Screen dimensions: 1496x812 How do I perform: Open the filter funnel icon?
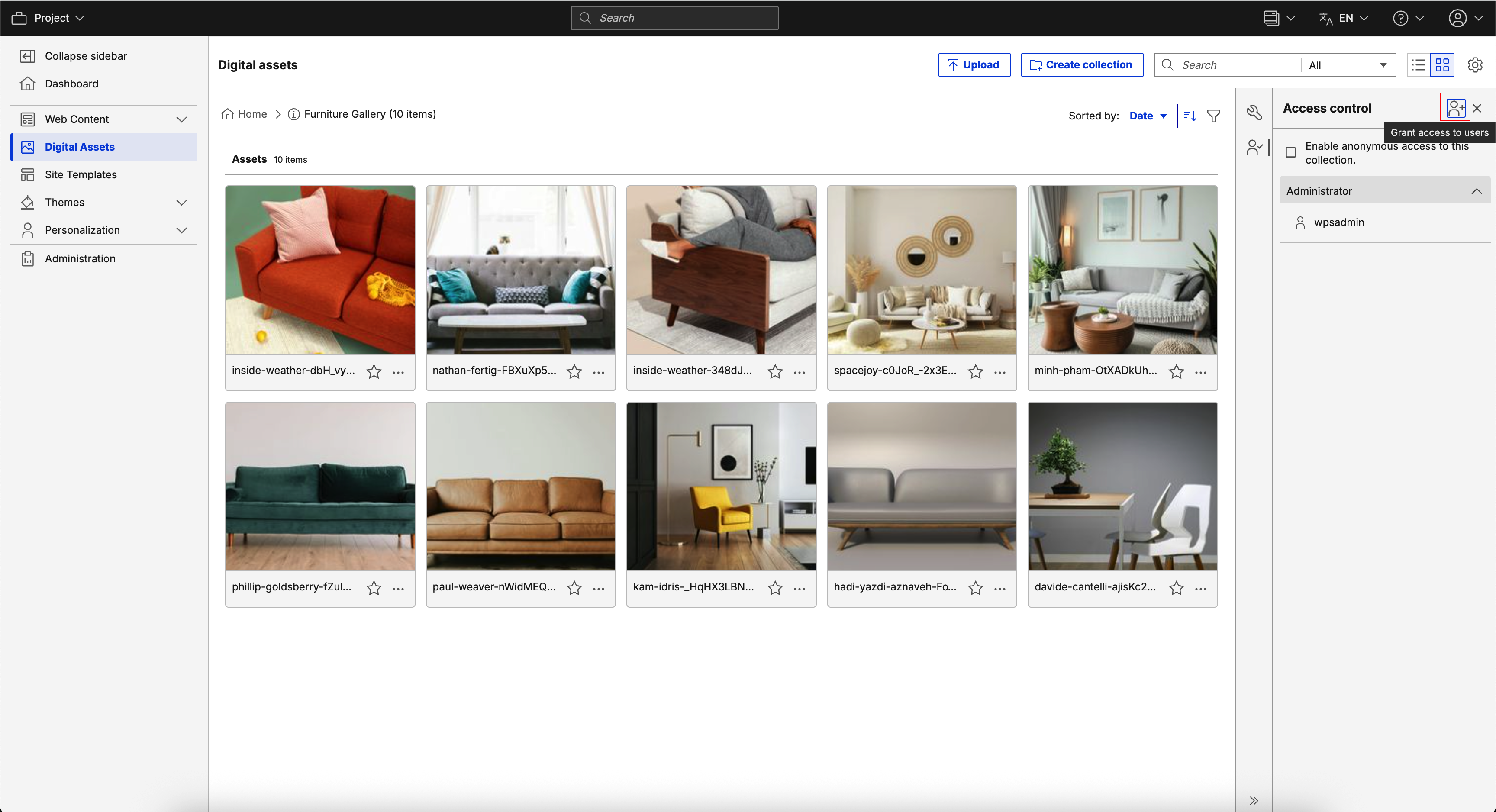coord(1214,116)
